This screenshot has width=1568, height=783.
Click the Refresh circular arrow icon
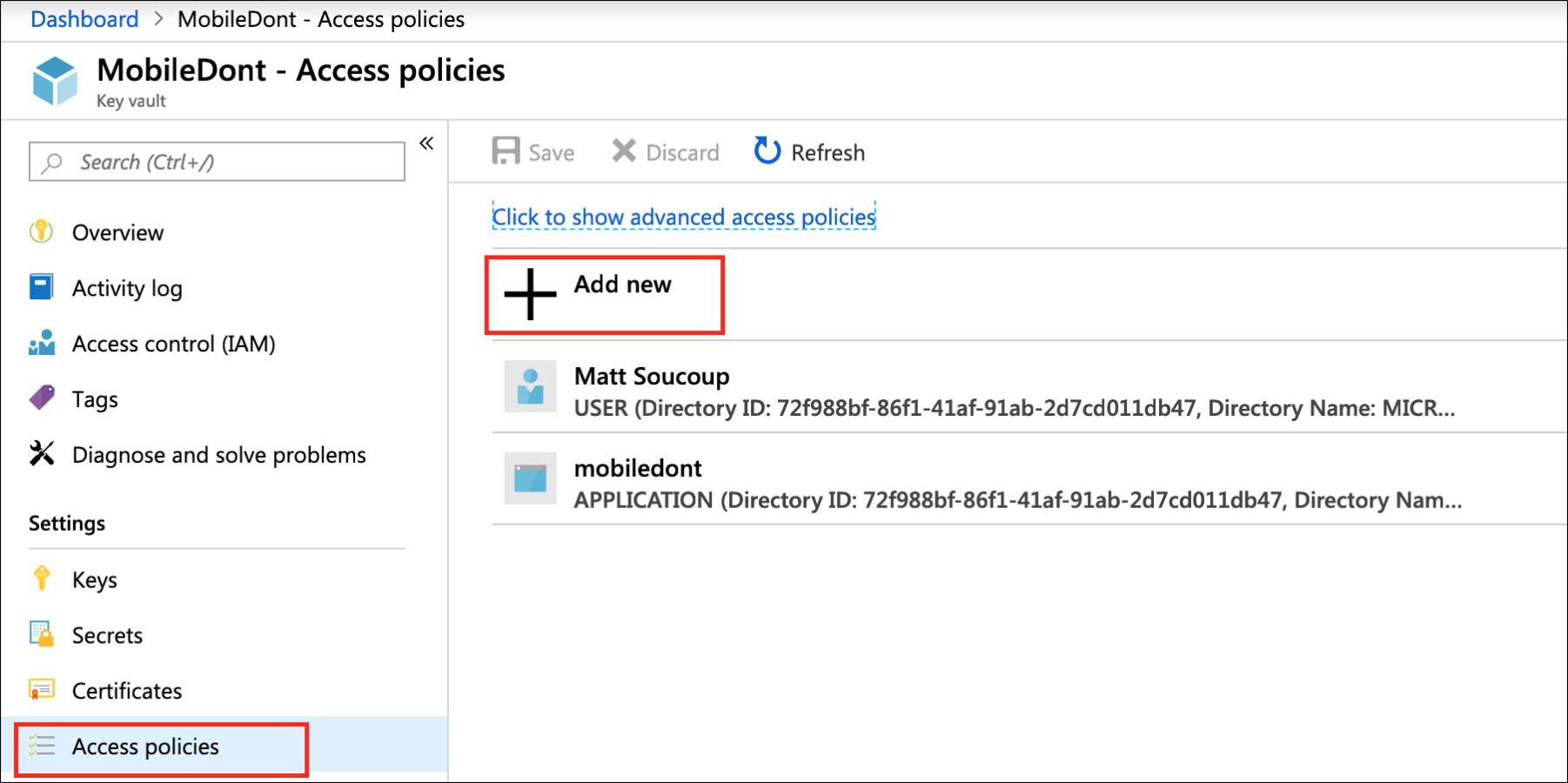pyautogui.click(x=767, y=151)
